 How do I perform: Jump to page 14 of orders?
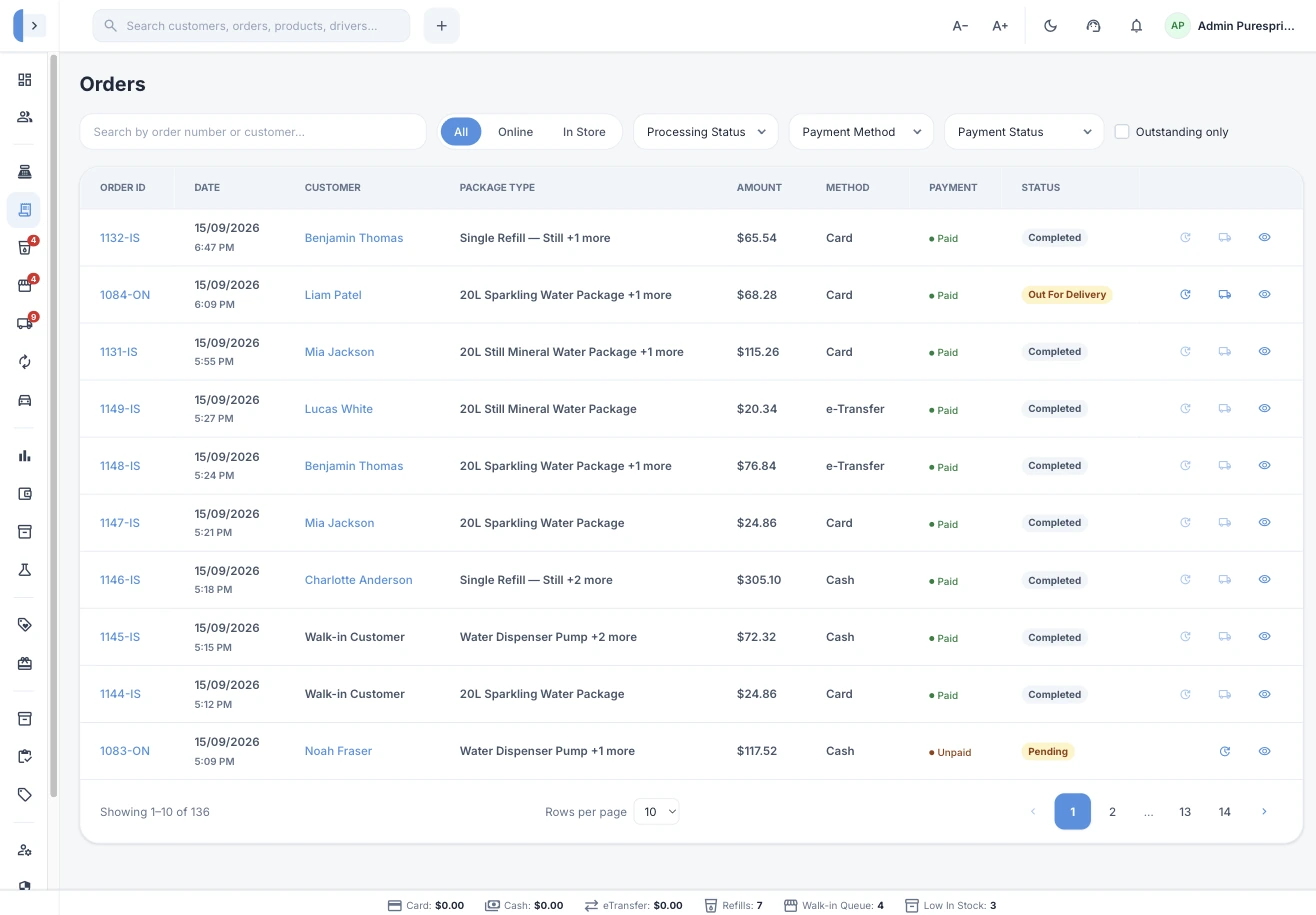(1224, 812)
